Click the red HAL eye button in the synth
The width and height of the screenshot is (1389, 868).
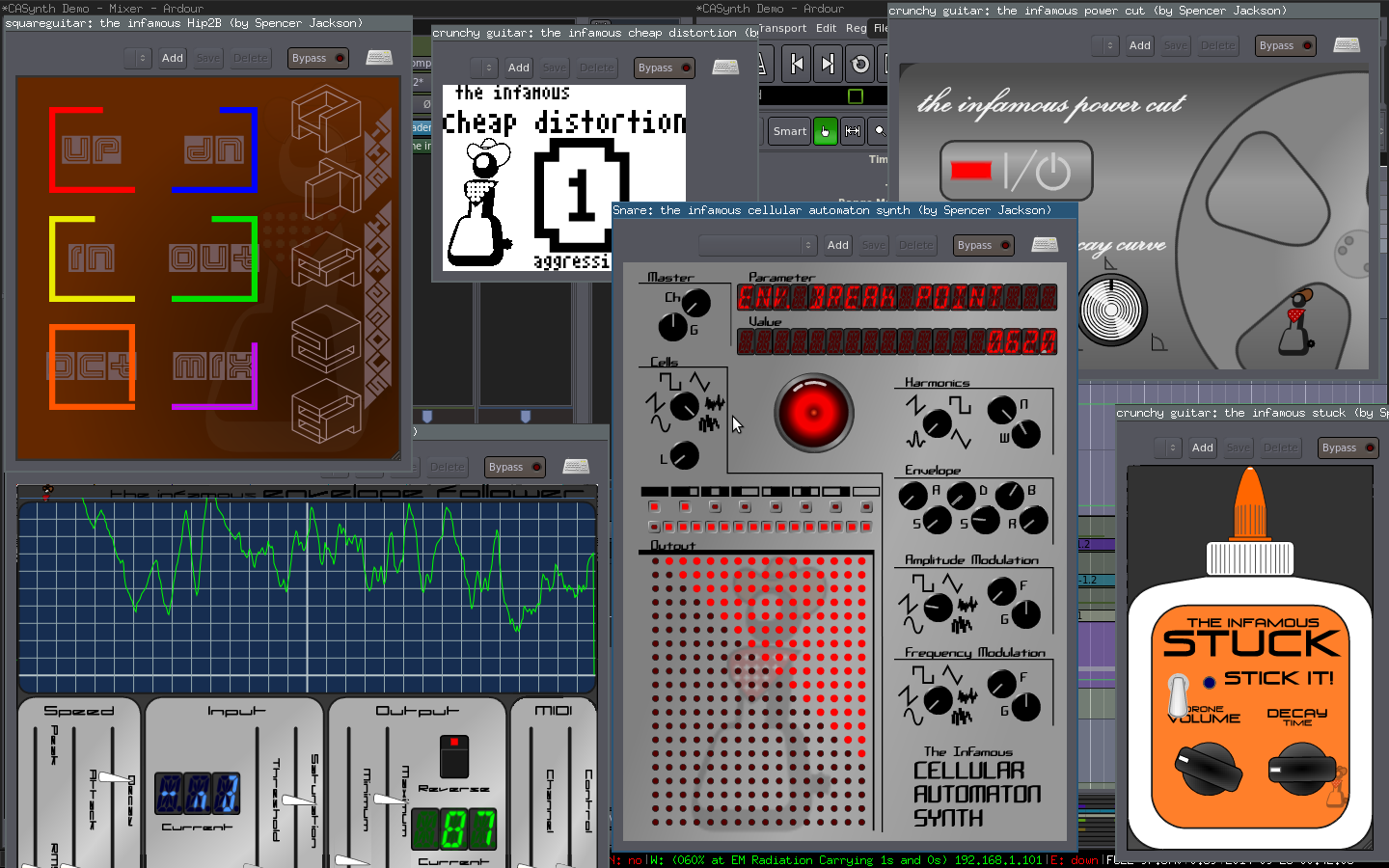coord(813,413)
